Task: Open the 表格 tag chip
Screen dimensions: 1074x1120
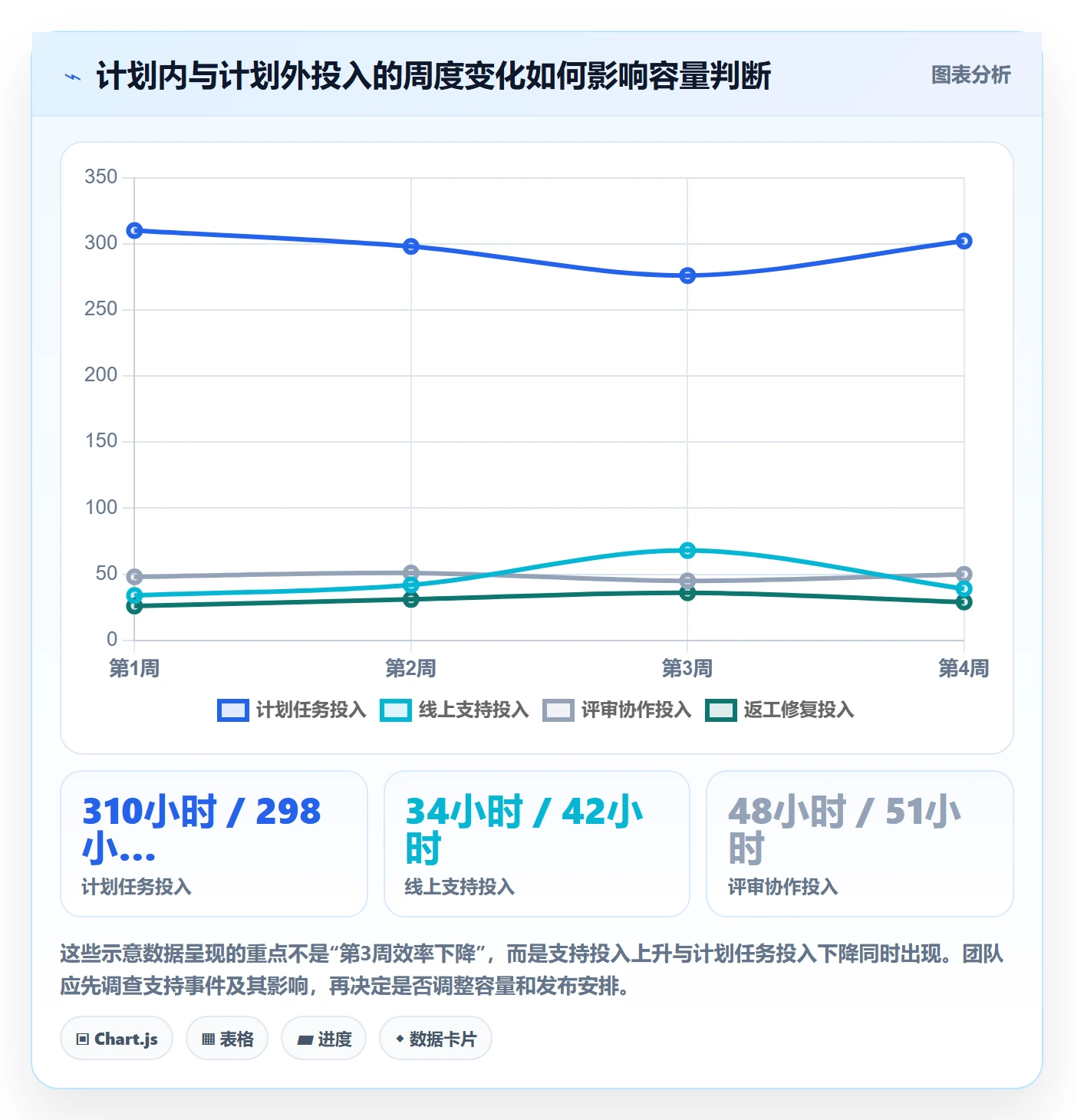Action: 227,1039
